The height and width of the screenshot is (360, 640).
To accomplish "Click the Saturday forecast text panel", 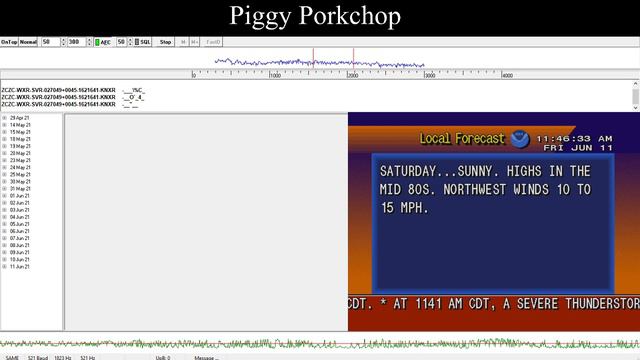I will [493, 223].
